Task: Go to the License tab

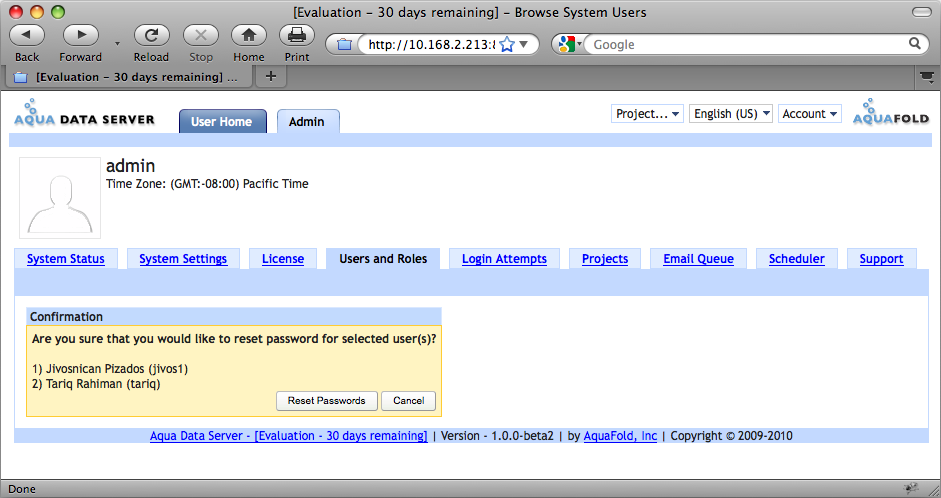Action: pyautogui.click(x=283, y=259)
